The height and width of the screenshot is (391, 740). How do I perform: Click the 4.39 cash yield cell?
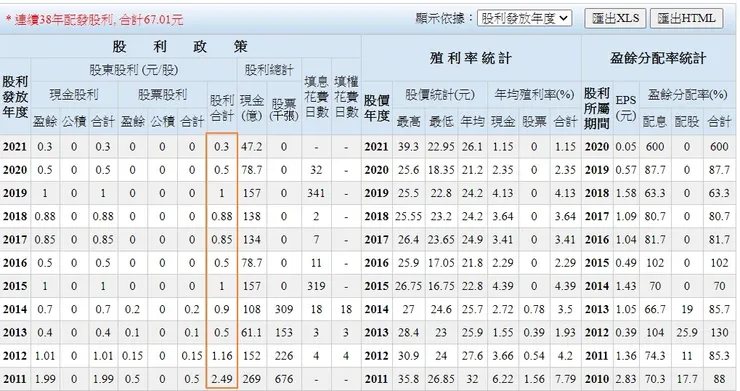[x=503, y=286]
